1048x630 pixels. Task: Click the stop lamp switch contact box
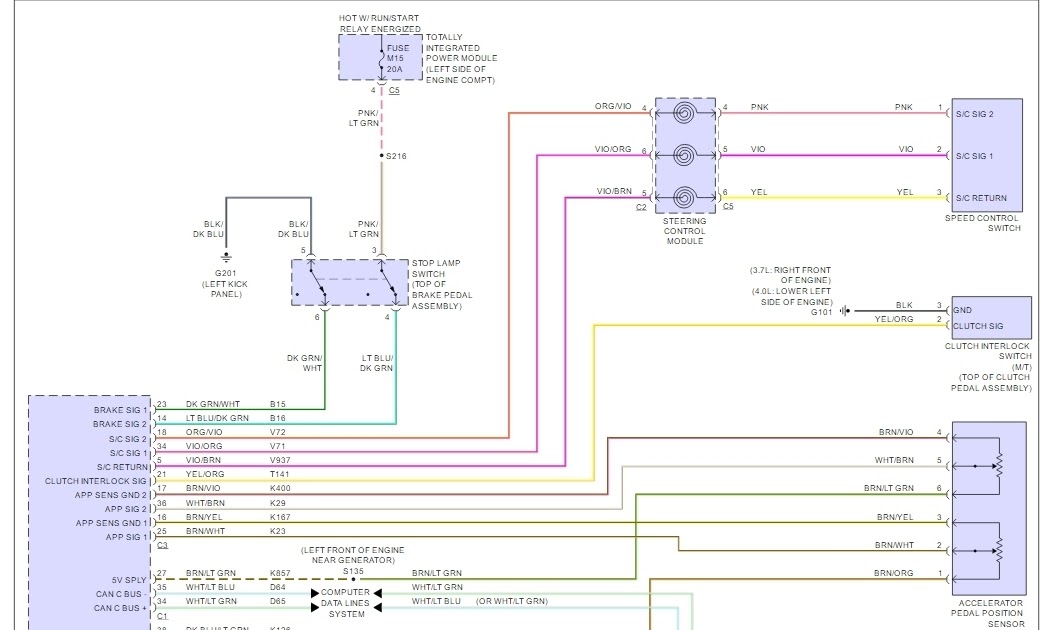tap(350, 283)
